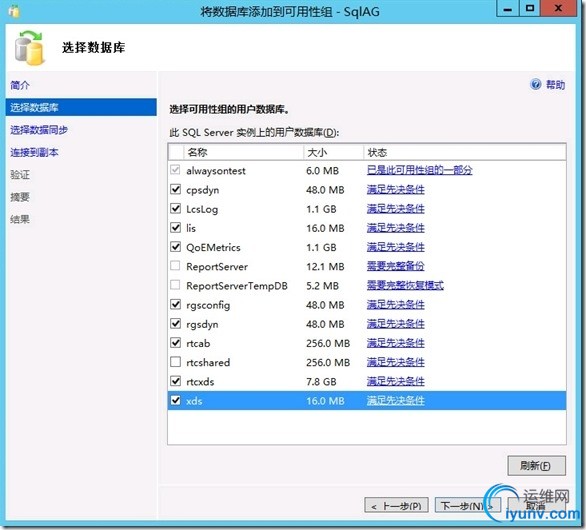Click the help question-mark icon
586x530 pixels.
click(x=535, y=84)
